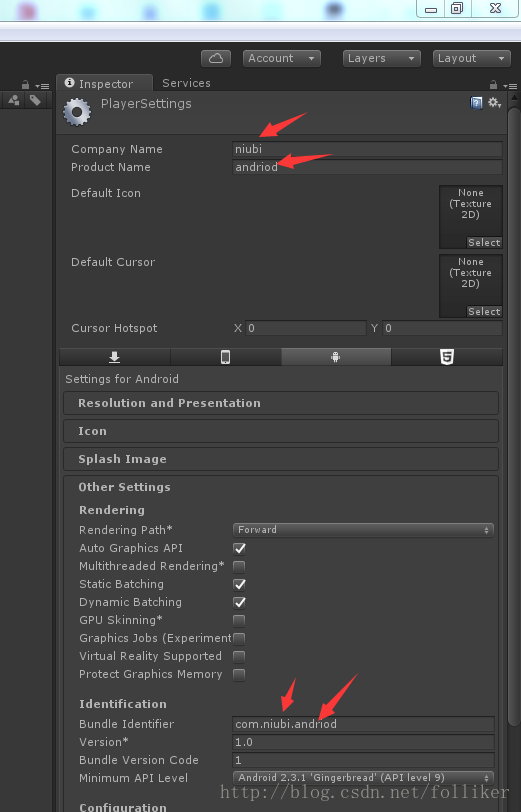Open the Layout dropdown
Screen dimensions: 521x812
471,59
